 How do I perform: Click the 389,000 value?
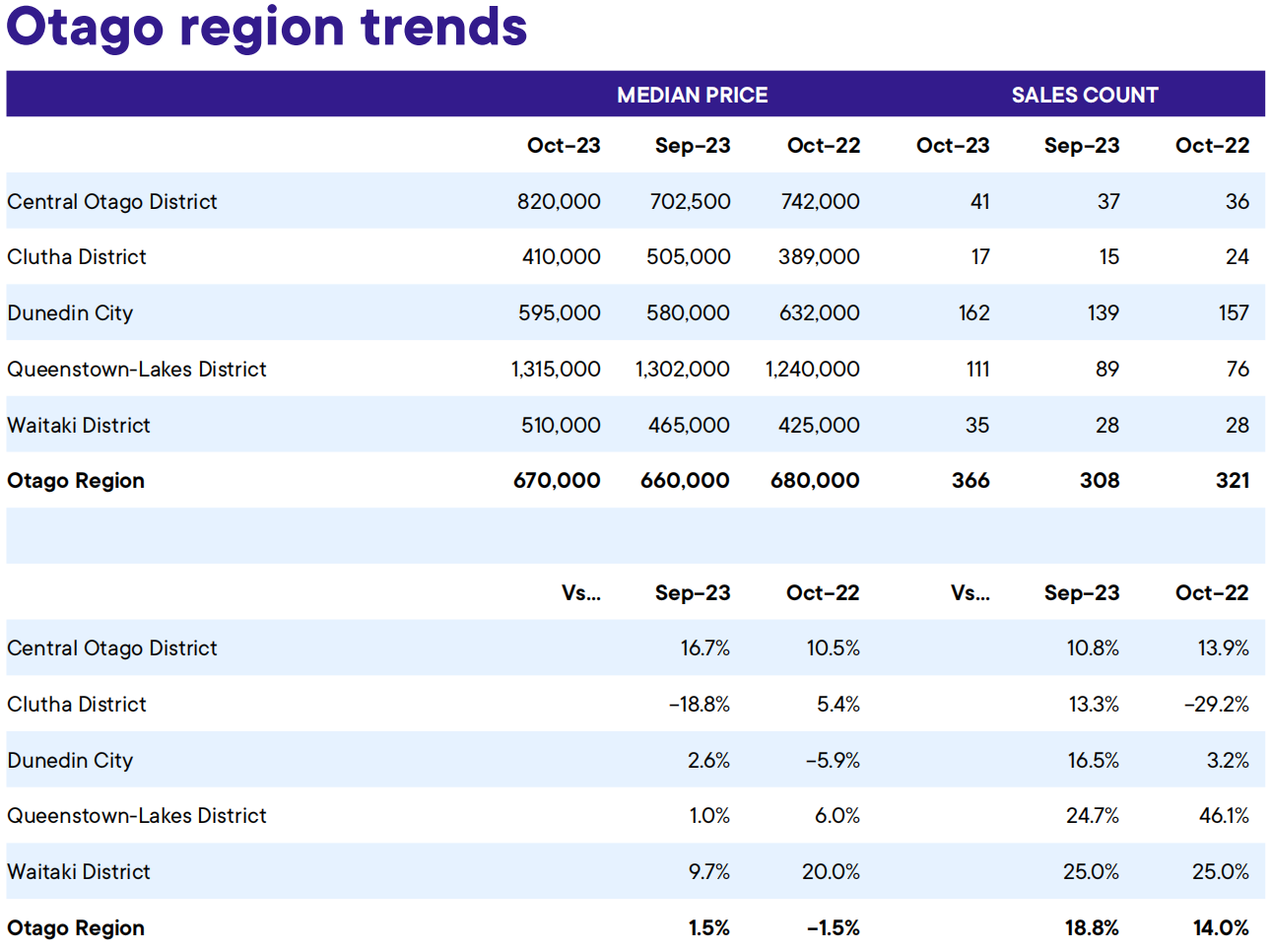point(819,256)
